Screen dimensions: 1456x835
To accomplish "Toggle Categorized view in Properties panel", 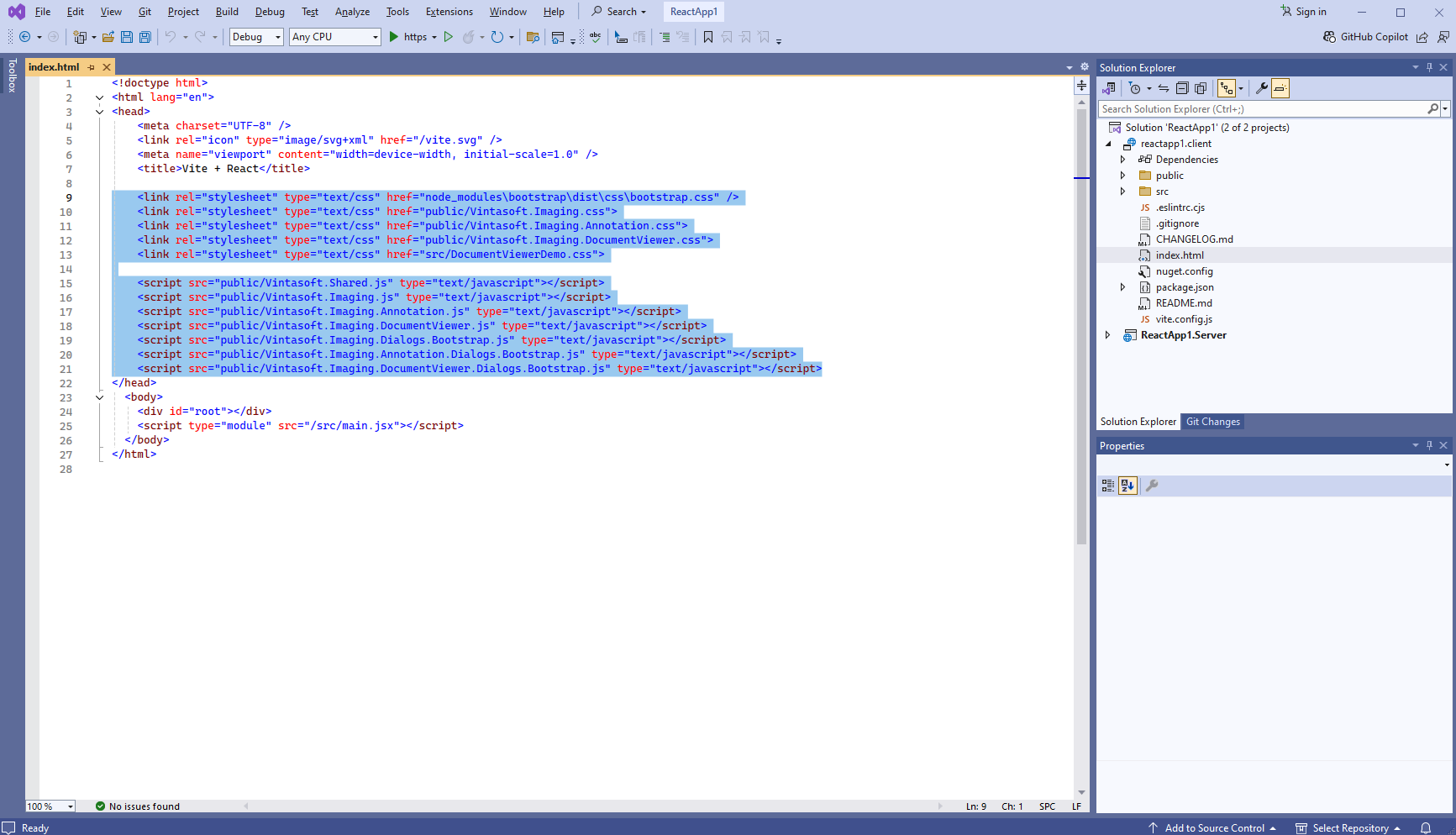I will [x=1108, y=486].
